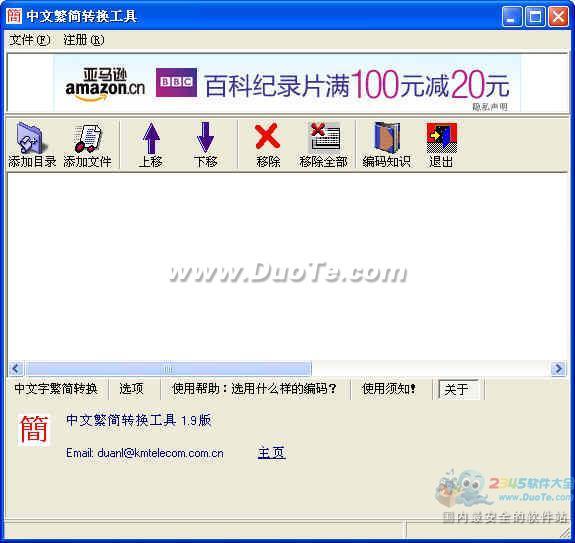
Task: Open the 使用须知! tab
Action: click(389, 389)
